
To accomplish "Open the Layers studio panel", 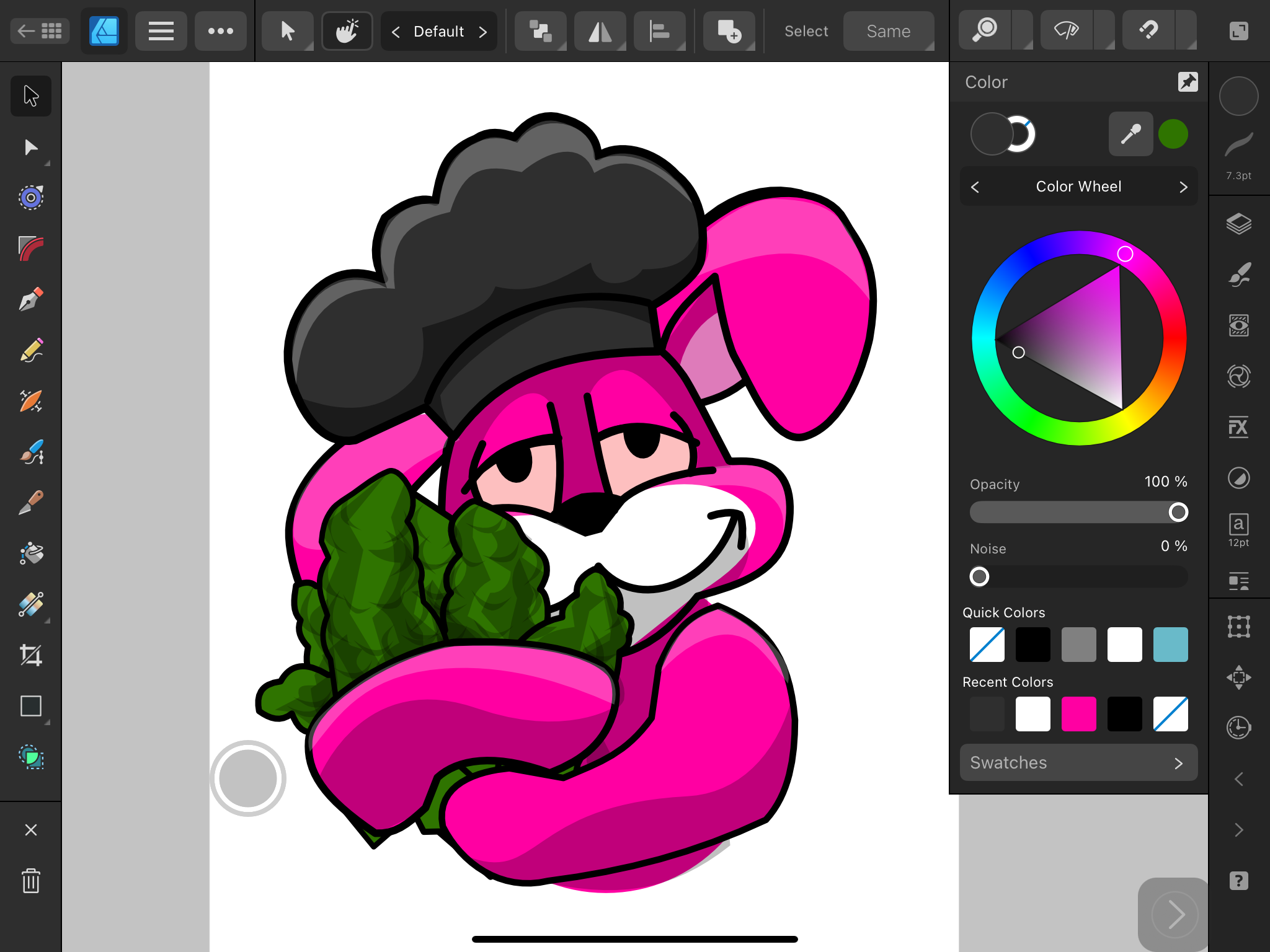I will coord(1238,224).
